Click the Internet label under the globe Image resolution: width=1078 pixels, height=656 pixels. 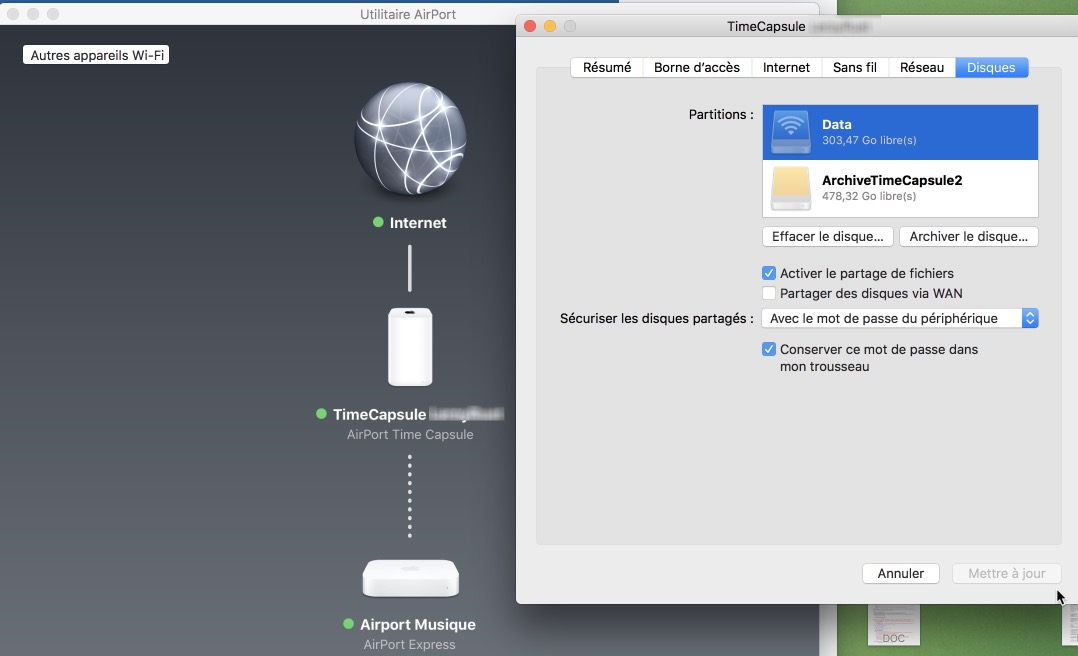[x=418, y=223]
